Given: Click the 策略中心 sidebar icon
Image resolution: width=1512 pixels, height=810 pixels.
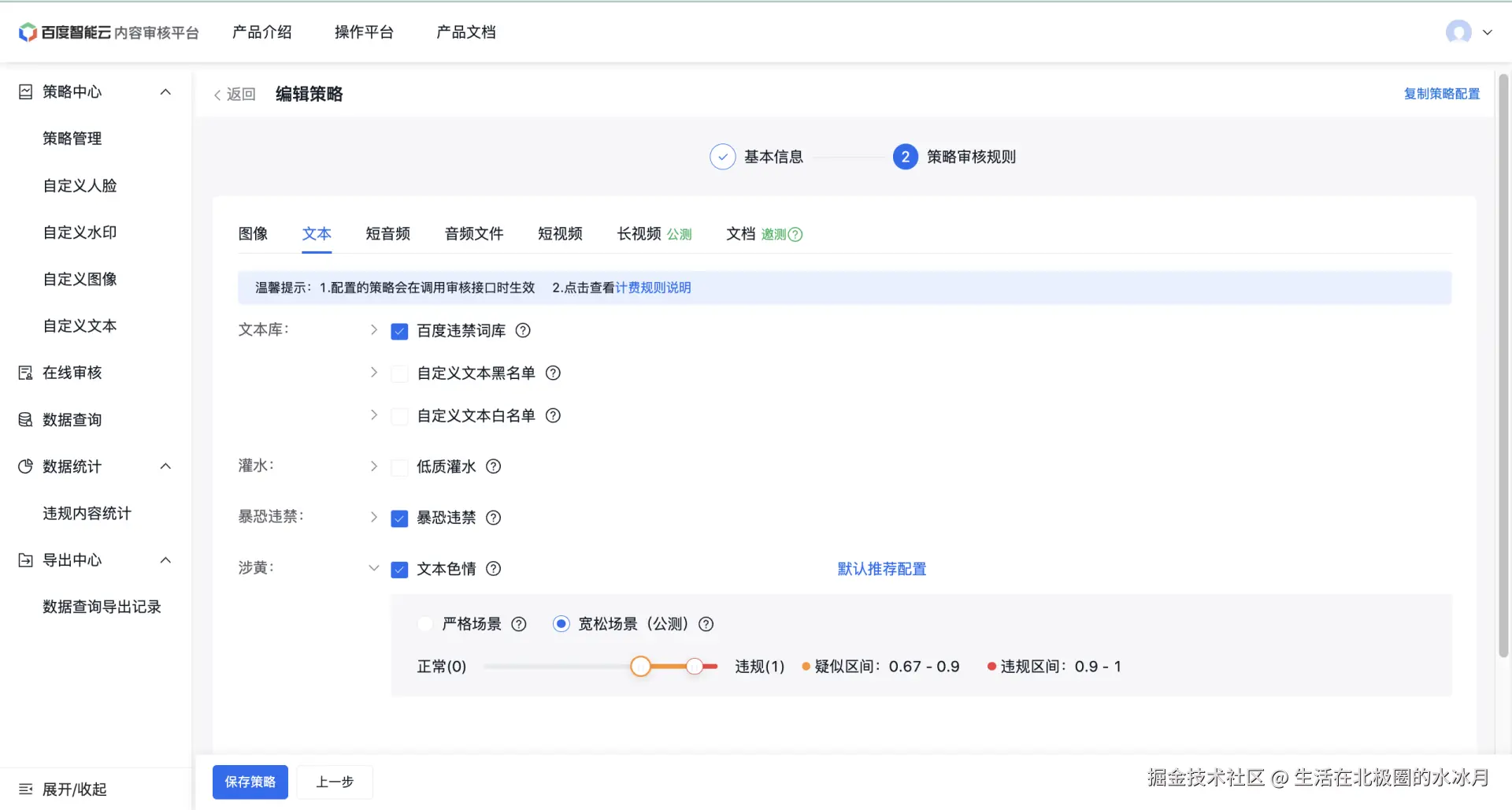Looking at the screenshot, I should [26, 92].
